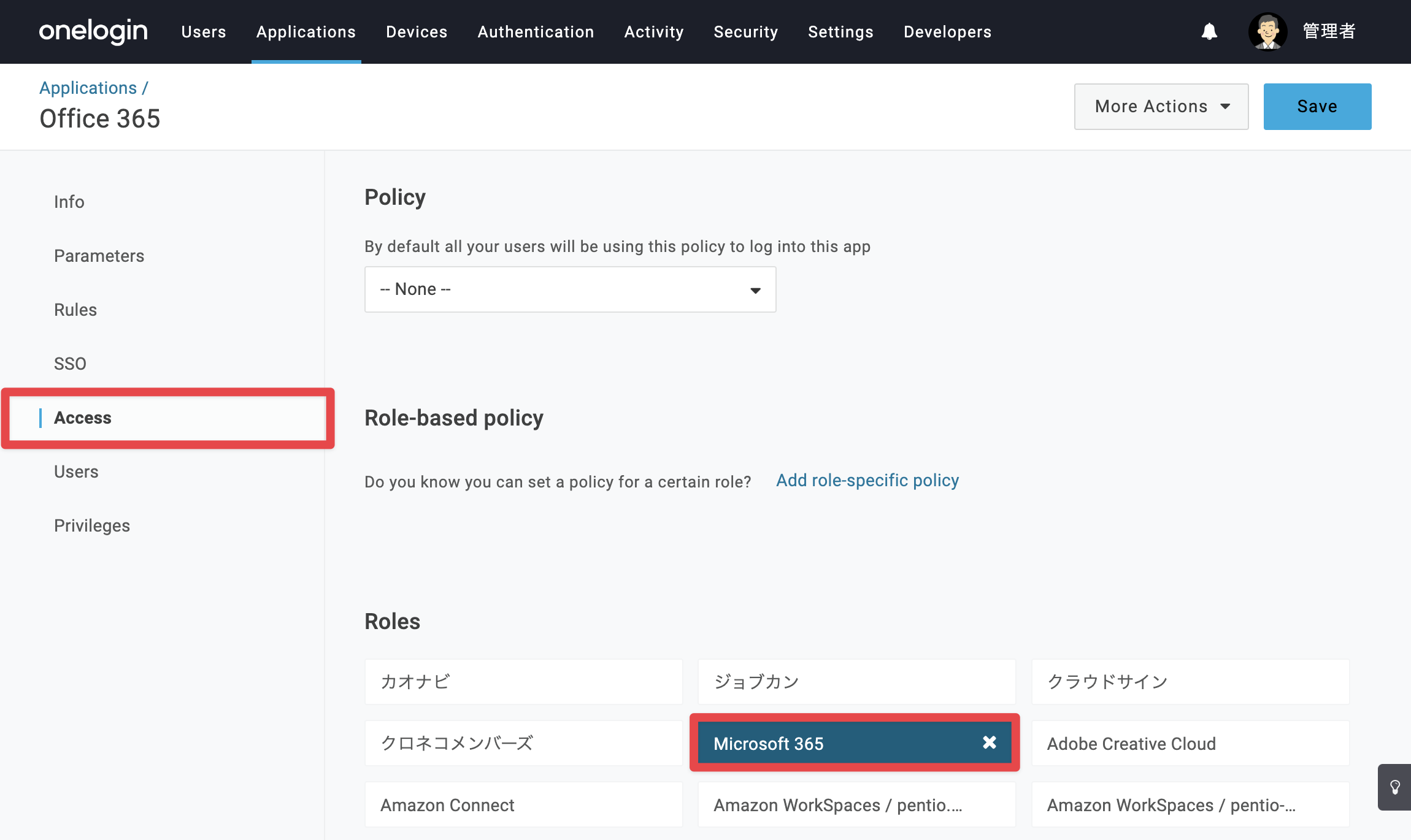
Task: Toggle the カオナビ role
Action: (x=523, y=682)
